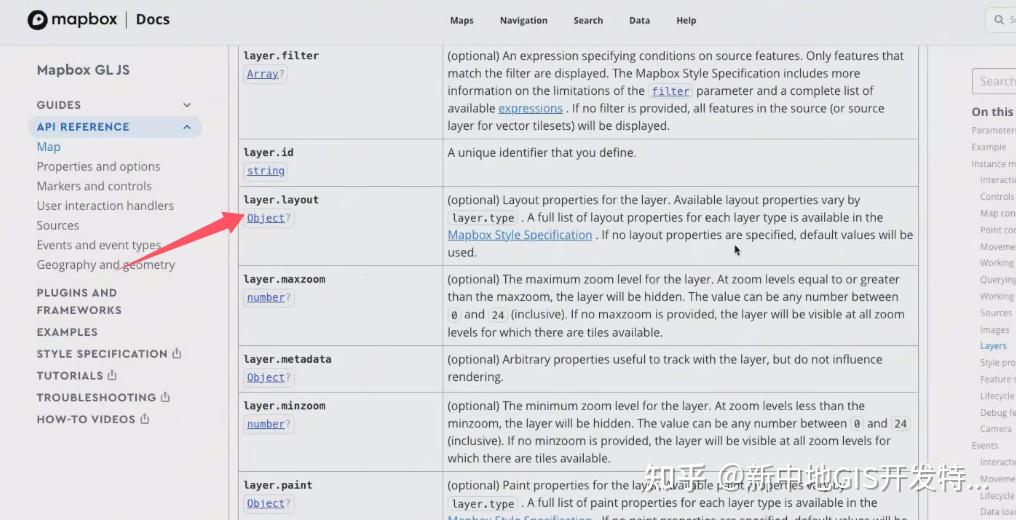Screen dimensions: 1016x520
Task: Select Markers and controls in sidebar
Action: tap(94, 186)
